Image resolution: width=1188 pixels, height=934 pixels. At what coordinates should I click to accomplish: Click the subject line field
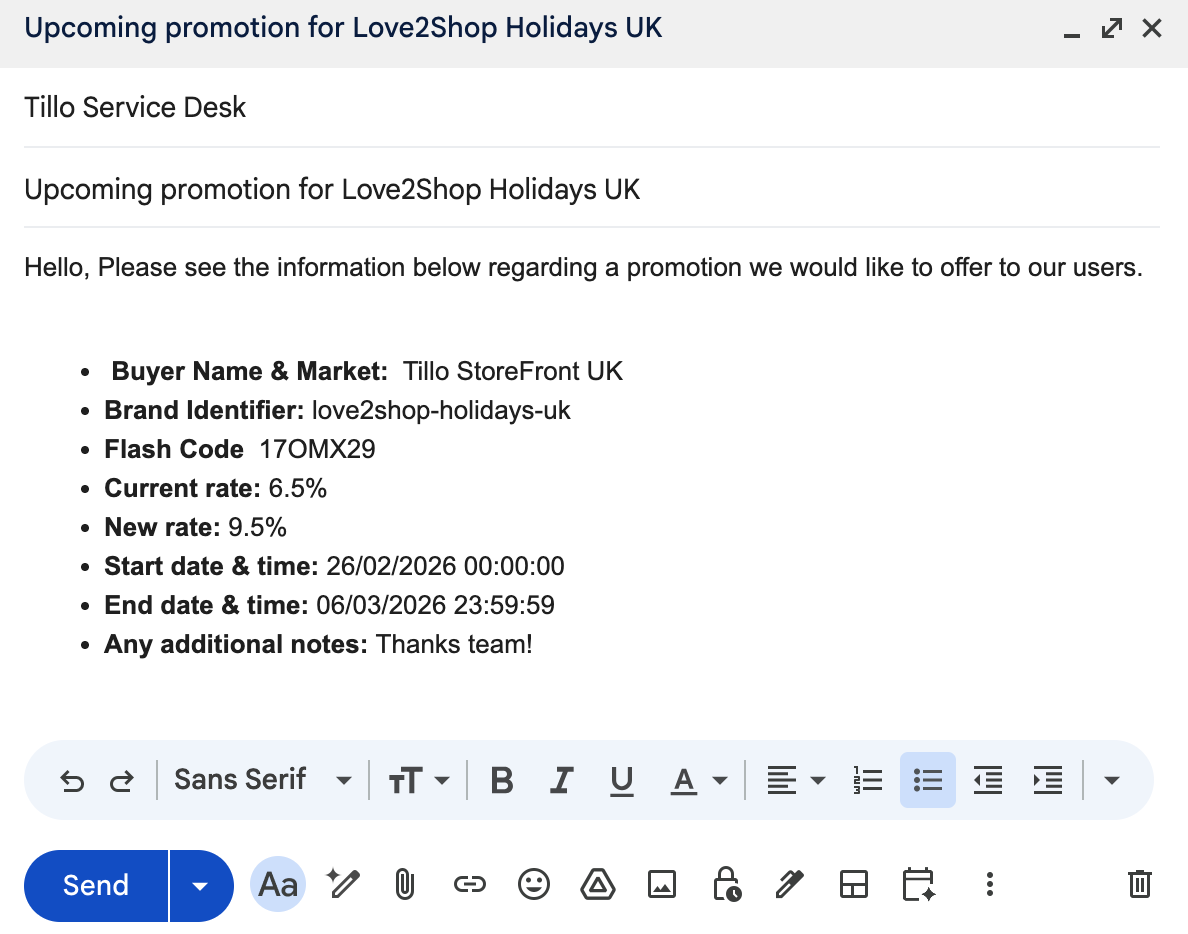click(590, 189)
